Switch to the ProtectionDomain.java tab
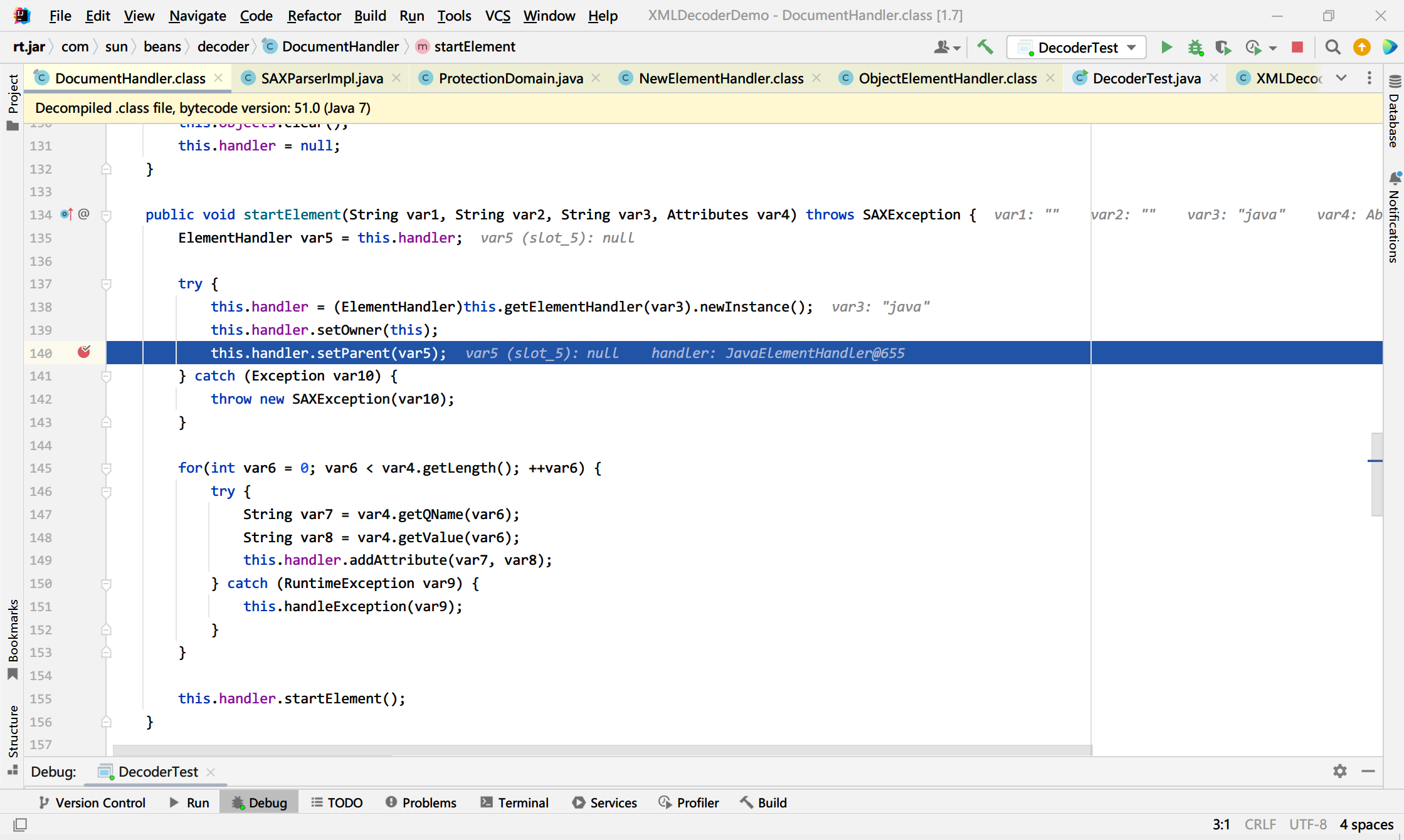The width and height of the screenshot is (1404, 840). (x=510, y=78)
